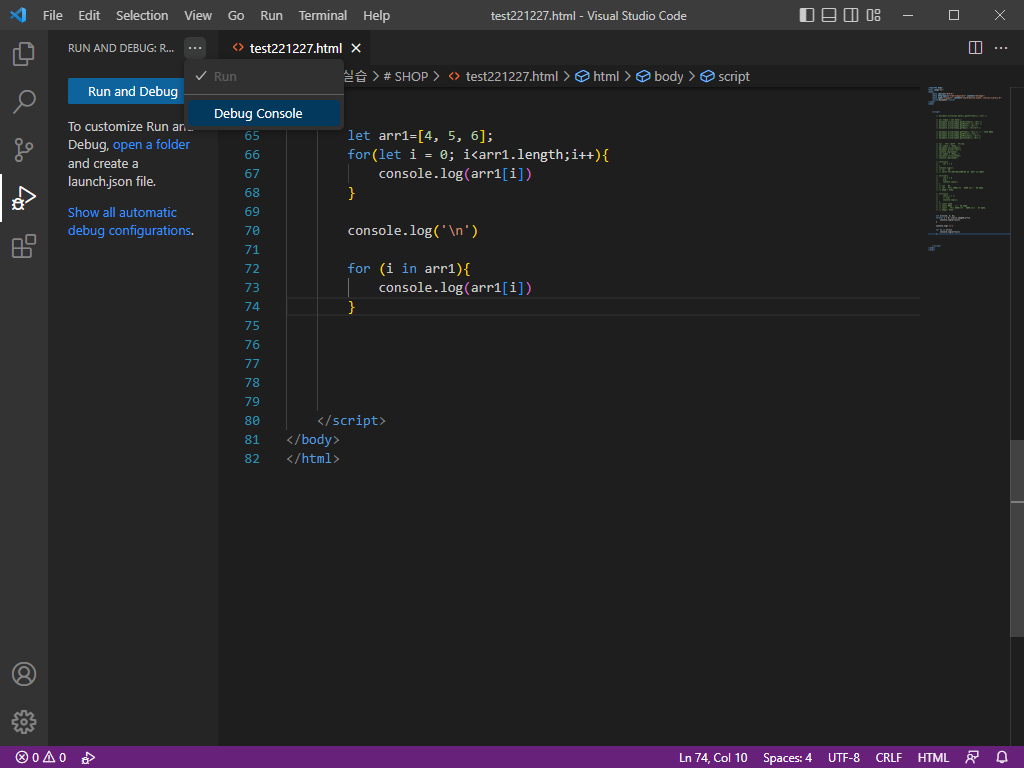The height and width of the screenshot is (768, 1024).
Task: Click the debug start icon in status bar
Action: [x=88, y=758]
